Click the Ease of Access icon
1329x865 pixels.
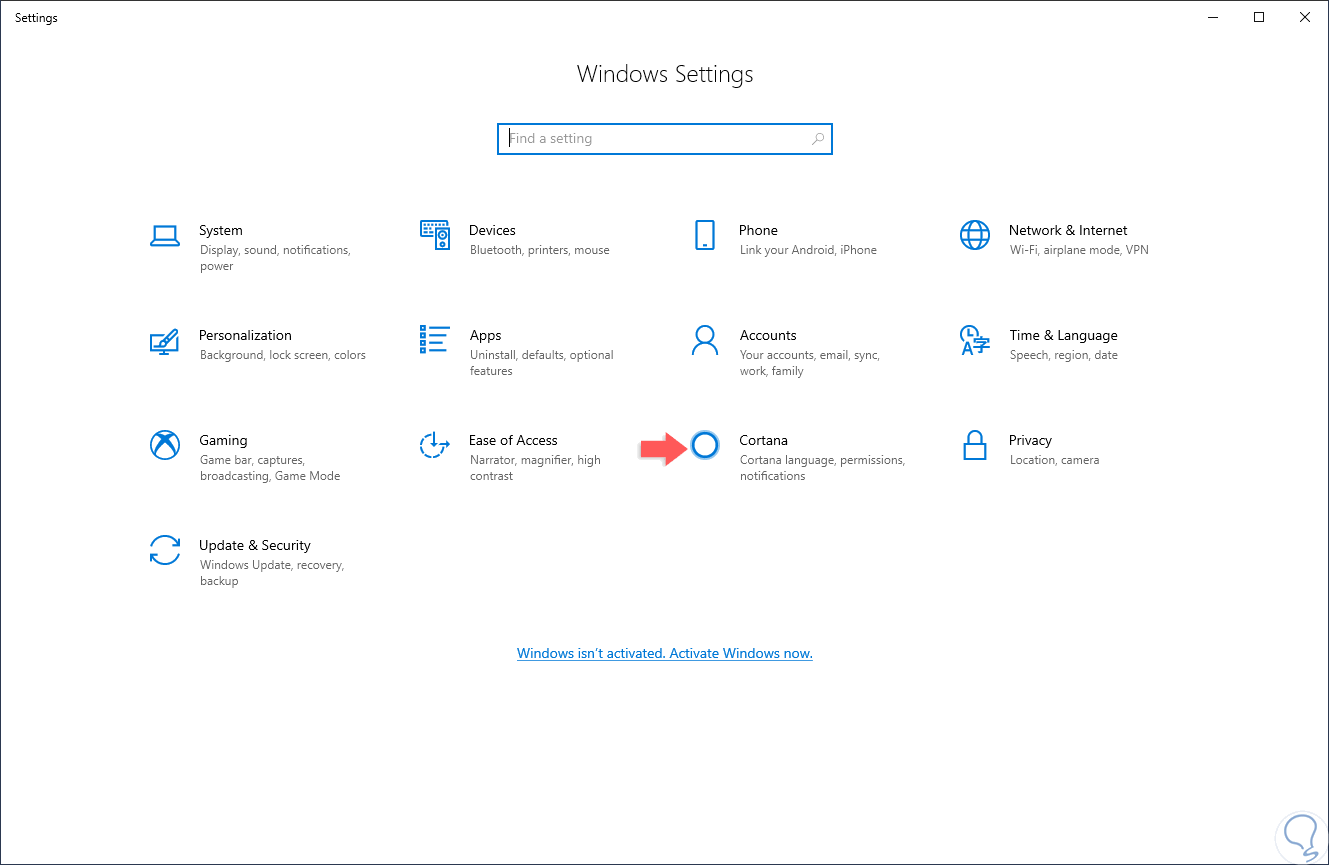click(434, 445)
